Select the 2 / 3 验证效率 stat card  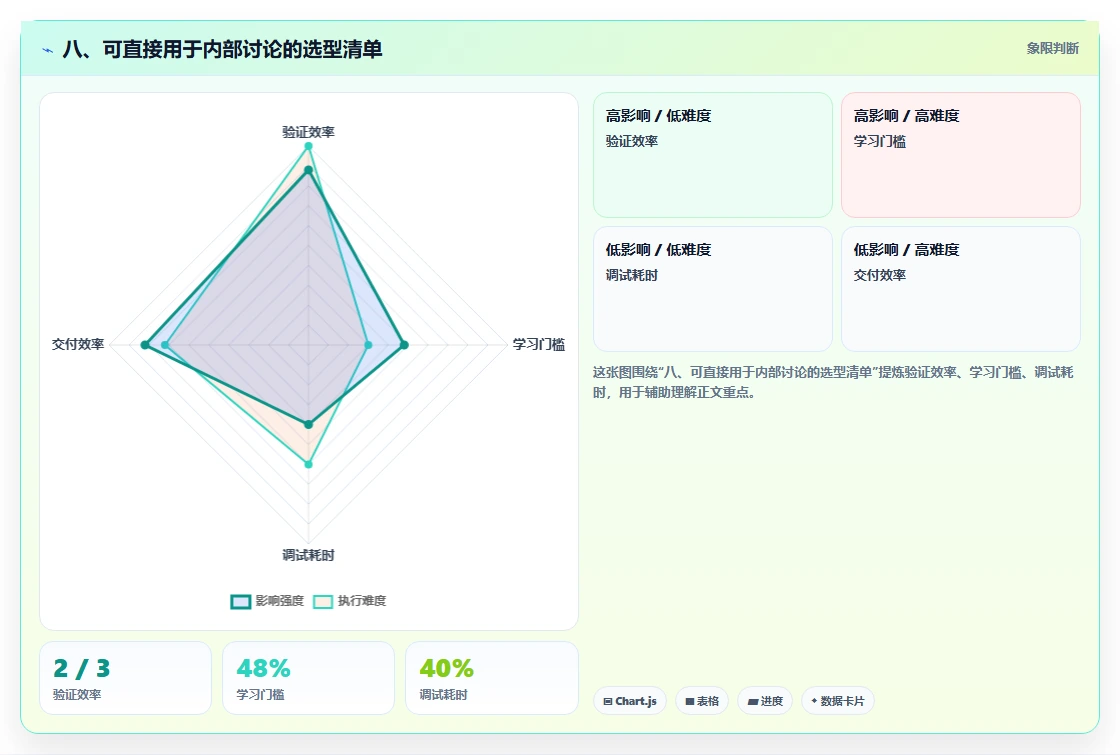pyautogui.click(x=126, y=678)
